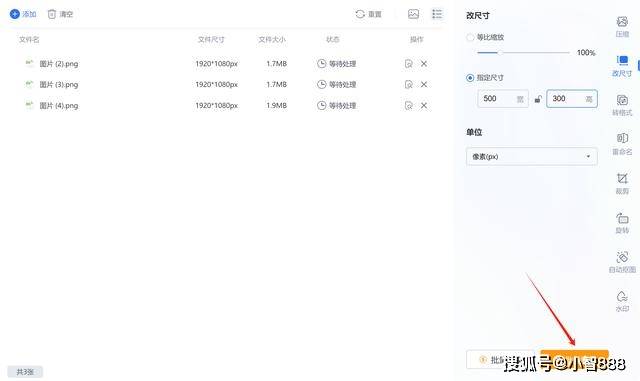Click the 文件名 column header
This screenshot has width=640, height=381.
point(29,40)
